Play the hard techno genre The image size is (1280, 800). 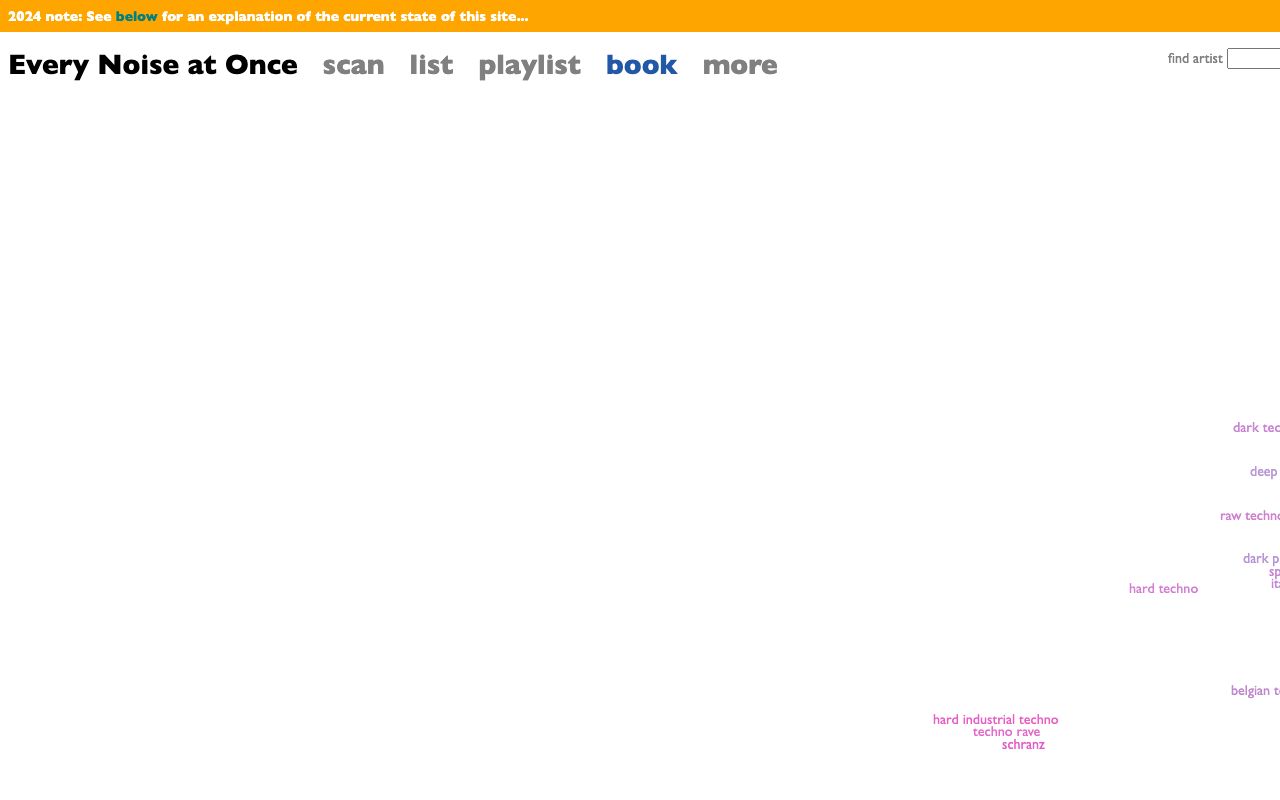[x=1163, y=588]
